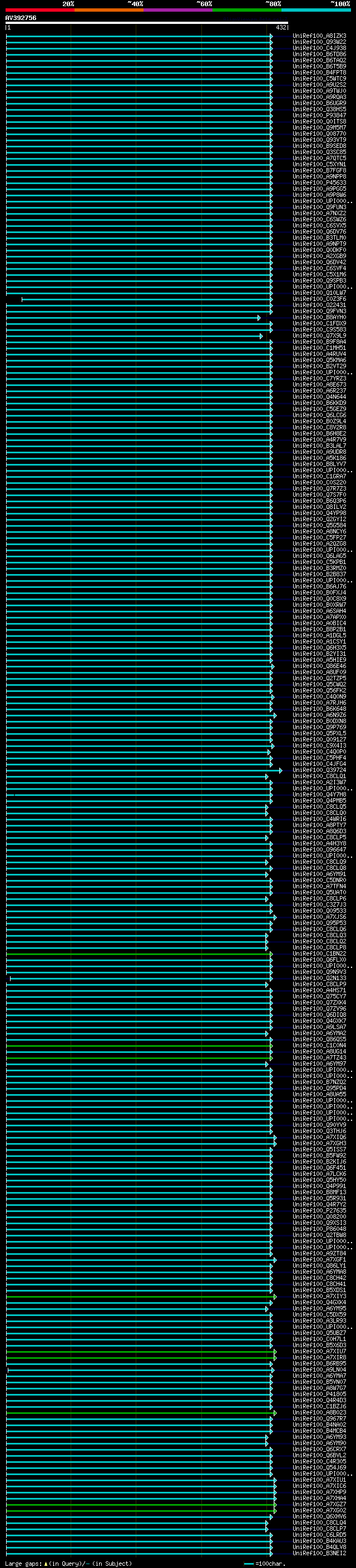Click the label UniRef100_A7QTC5
The height and width of the screenshot is (1568, 356).
coord(319,159)
